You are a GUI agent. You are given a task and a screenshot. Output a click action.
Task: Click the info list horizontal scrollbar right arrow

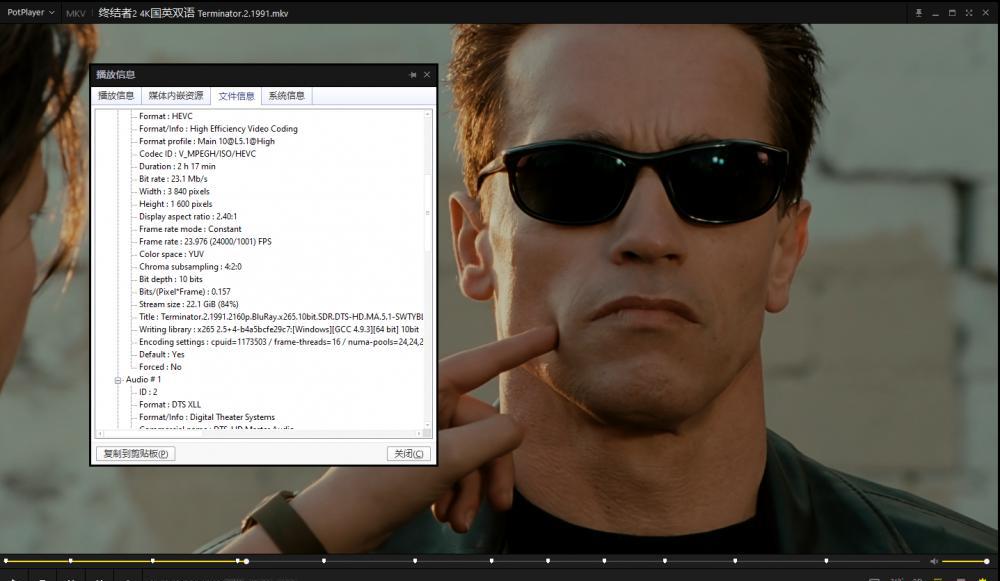click(419, 434)
